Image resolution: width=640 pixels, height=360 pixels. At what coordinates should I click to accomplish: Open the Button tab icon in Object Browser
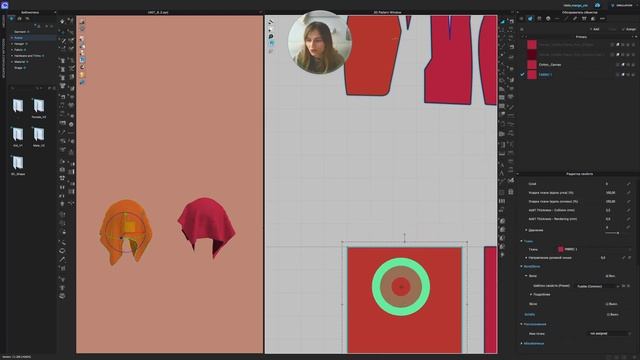click(x=539, y=19)
